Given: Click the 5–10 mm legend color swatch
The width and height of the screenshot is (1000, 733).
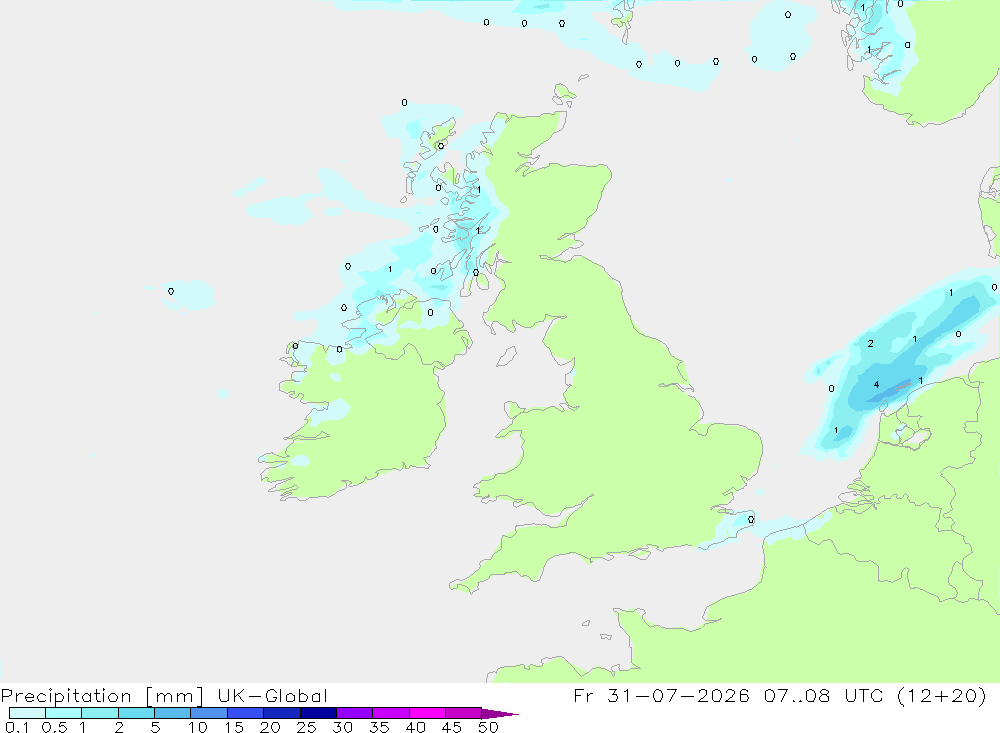Looking at the screenshot, I should coord(172,713).
